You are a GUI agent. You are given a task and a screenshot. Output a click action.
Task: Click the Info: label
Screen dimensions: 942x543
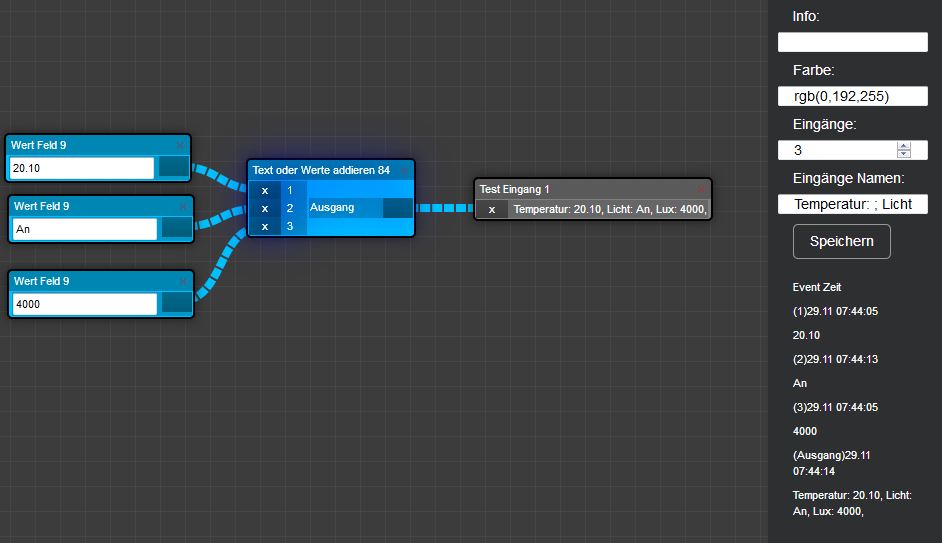click(x=806, y=16)
